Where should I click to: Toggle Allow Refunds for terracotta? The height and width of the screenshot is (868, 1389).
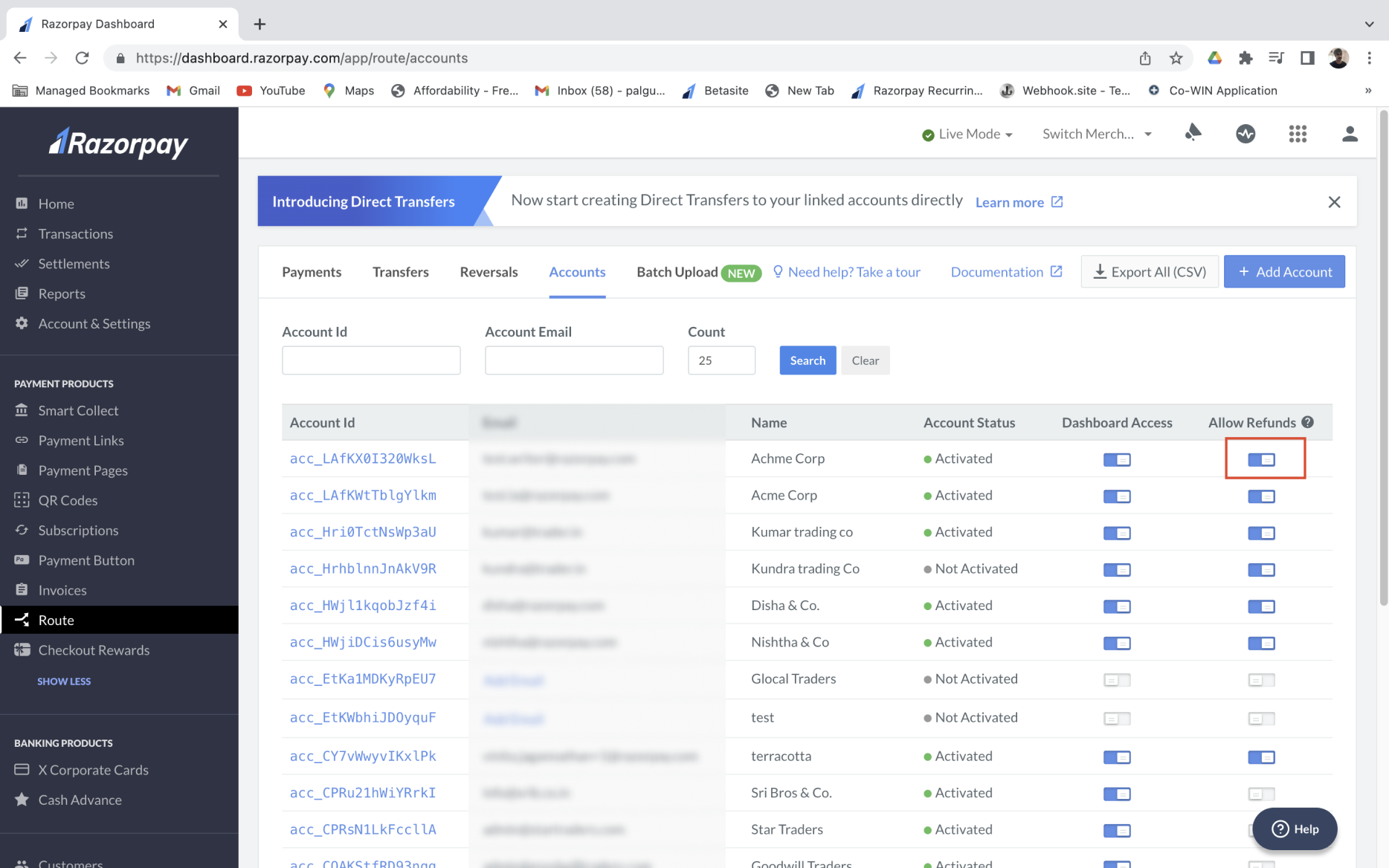click(x=1262, y=757)
